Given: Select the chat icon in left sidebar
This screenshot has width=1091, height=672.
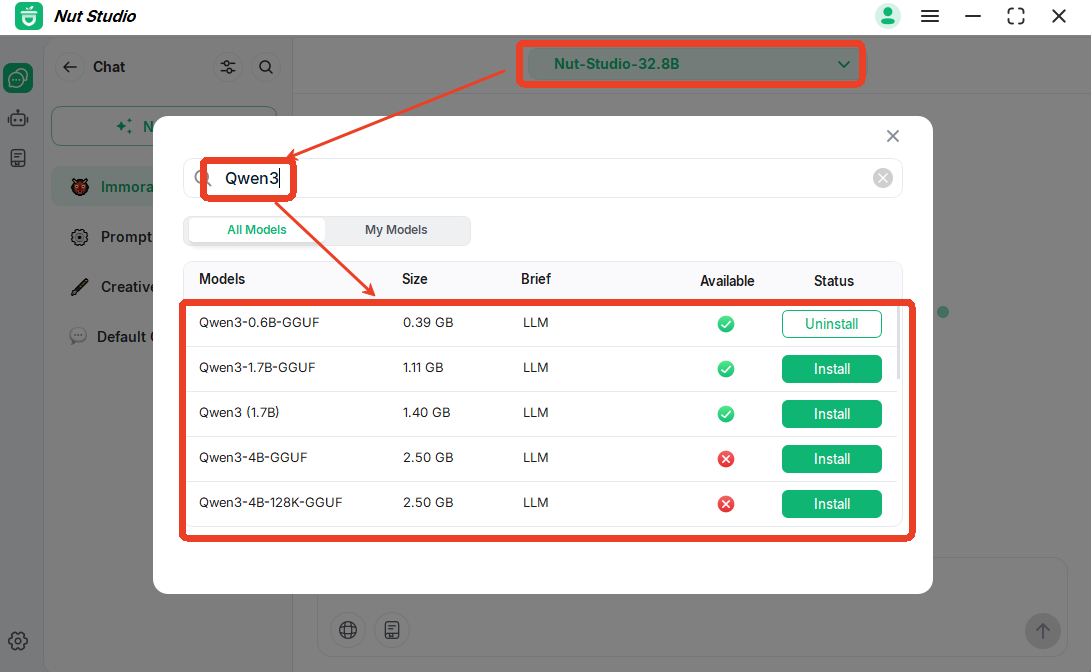Looking at the screenshot, I should coord(18,78).
